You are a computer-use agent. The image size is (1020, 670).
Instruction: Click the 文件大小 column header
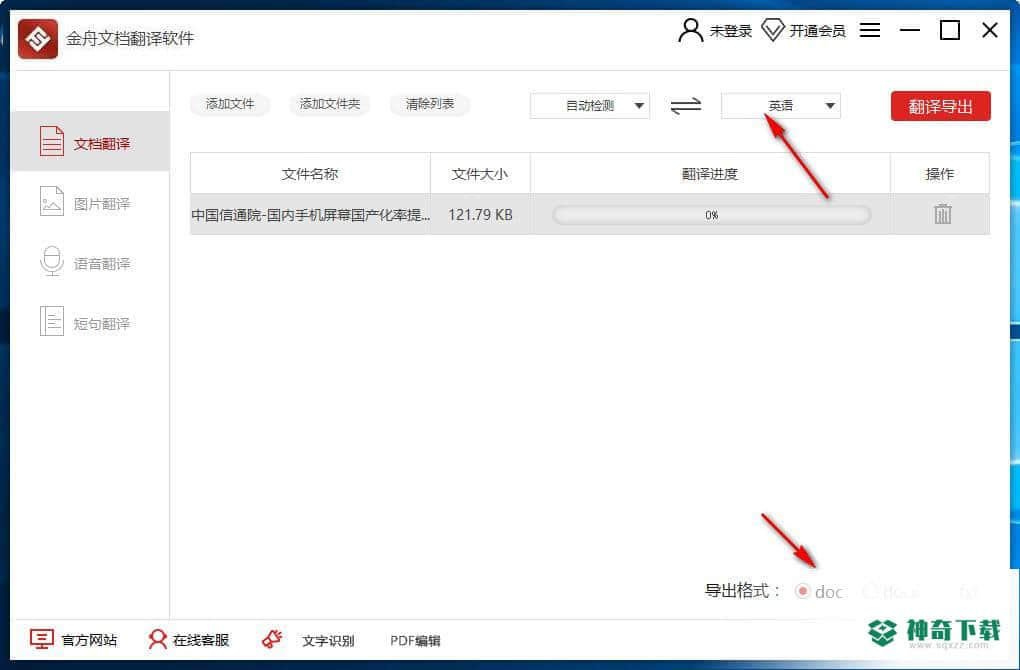[480, 174]
